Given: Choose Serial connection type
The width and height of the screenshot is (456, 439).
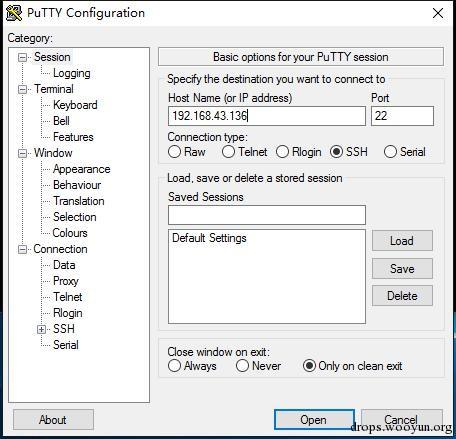Looking at the screenshot, I should (x=390, y=152).
